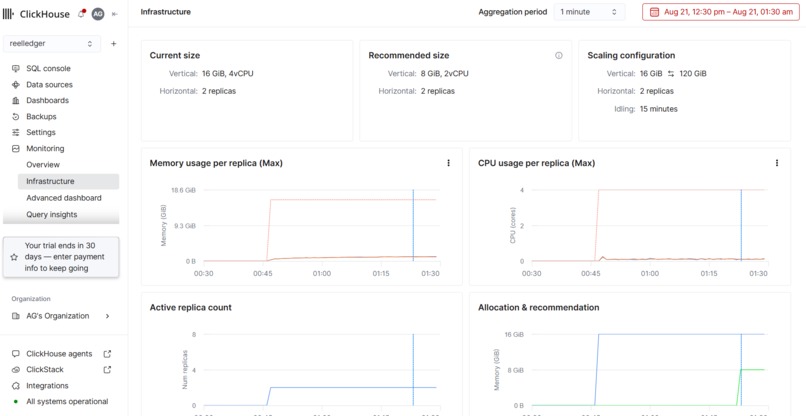
Task: Select Infrastructure under Monitoring
Action: (68, 182)
